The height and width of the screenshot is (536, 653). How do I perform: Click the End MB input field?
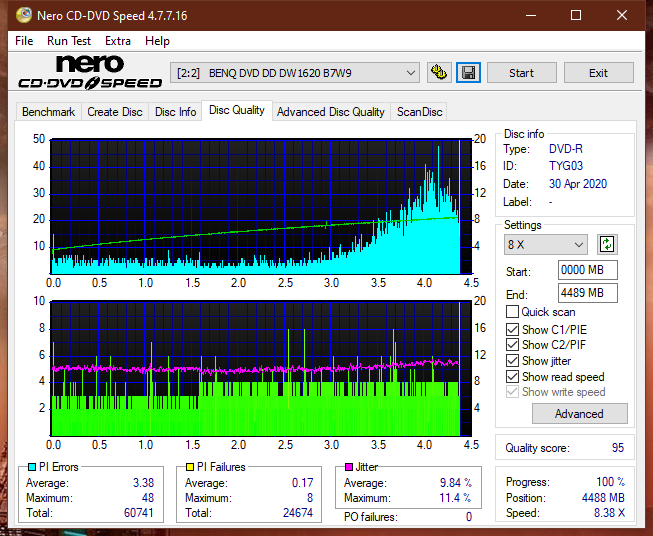[x=587, y=293]
